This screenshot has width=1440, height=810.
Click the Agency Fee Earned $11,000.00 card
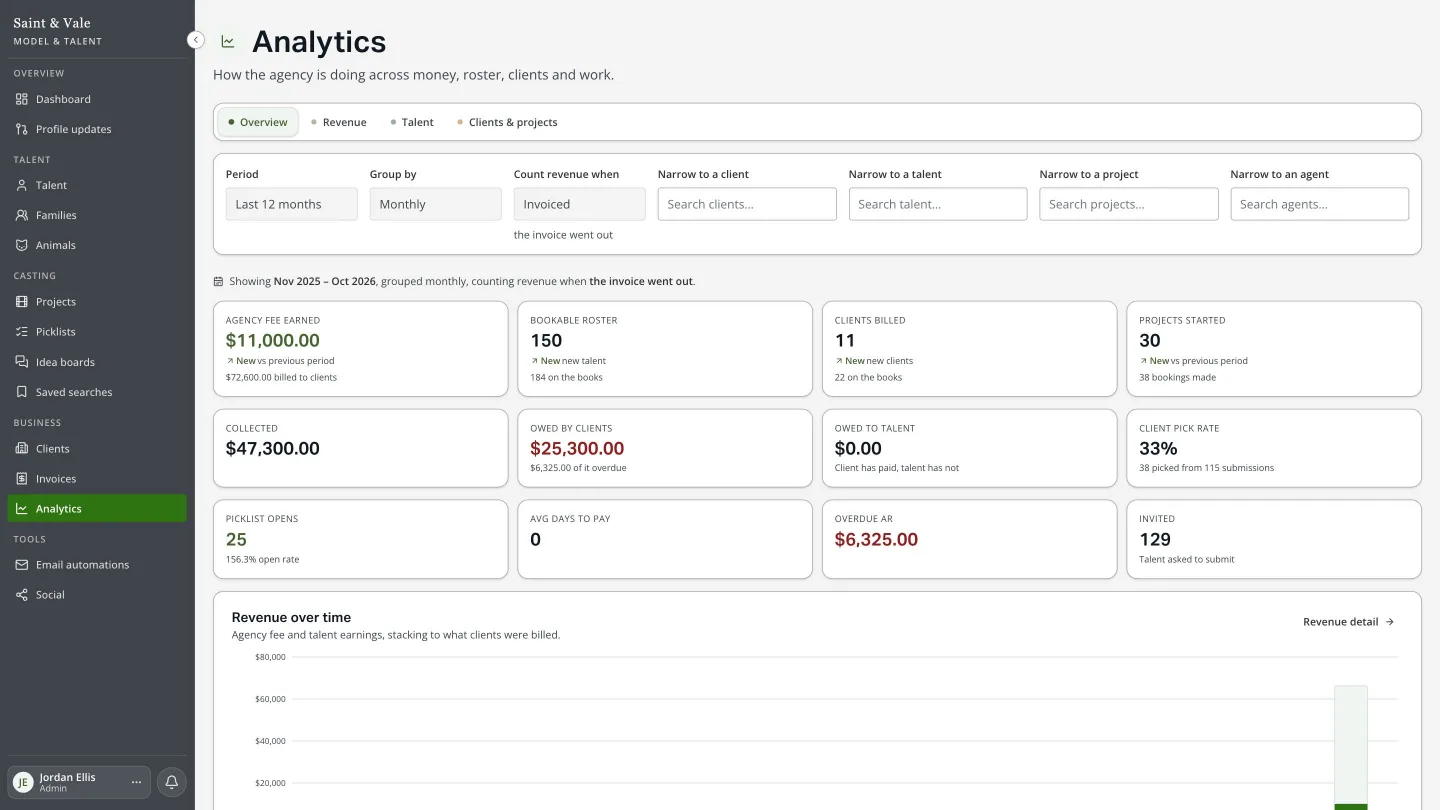pos(360,349)
